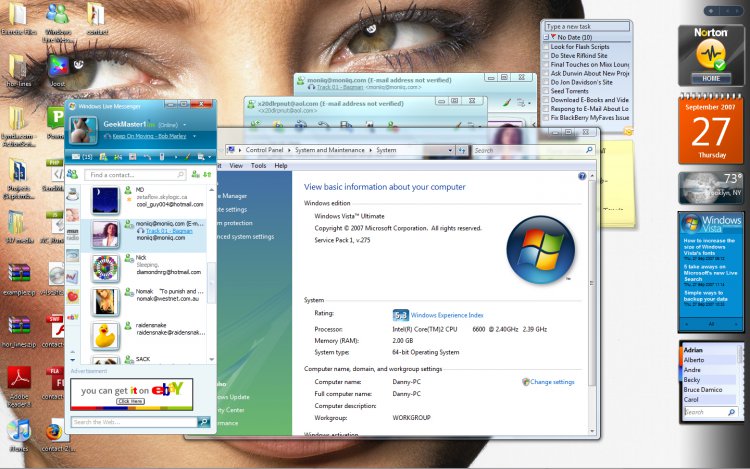Click the contact list vertical scrollbar down arrow
This screenshot has height=469, width=750.
211,359
